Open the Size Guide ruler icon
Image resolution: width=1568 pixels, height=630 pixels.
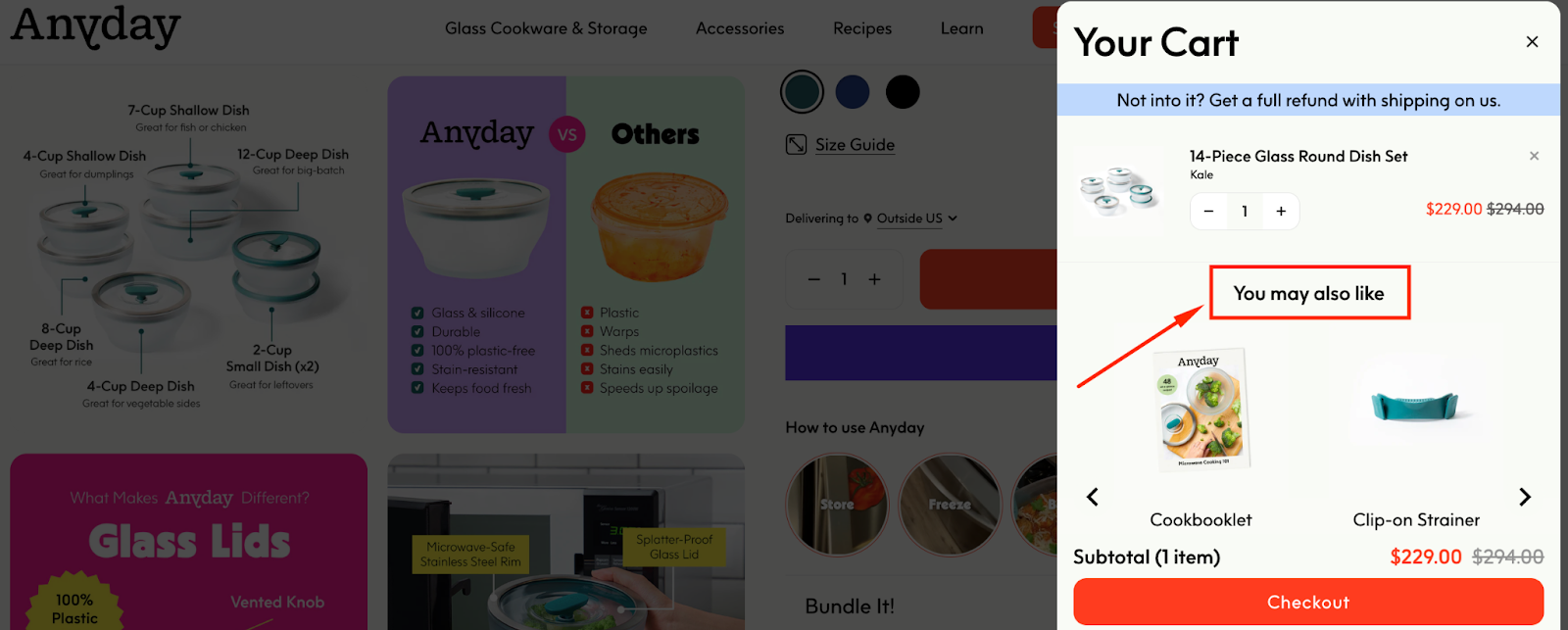coord(796,145)
